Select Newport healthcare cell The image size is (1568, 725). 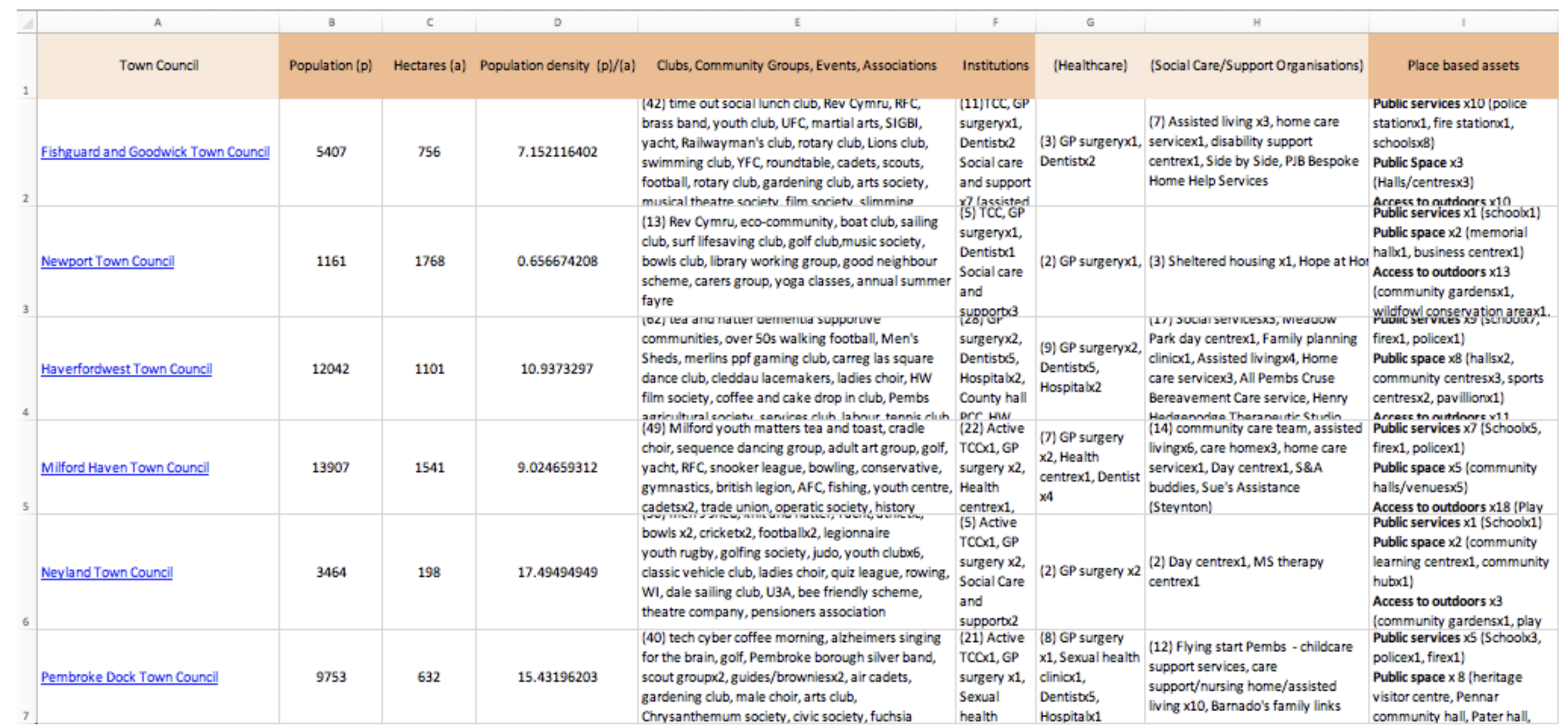click(1090, 261)
